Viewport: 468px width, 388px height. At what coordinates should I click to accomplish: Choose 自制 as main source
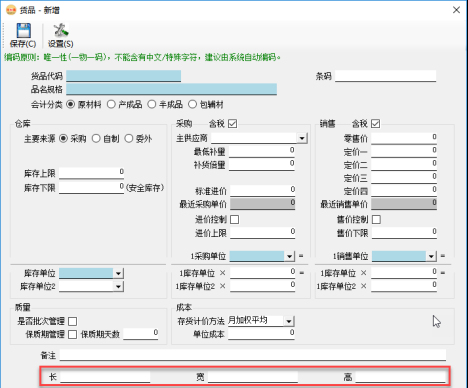coord(96,138)
